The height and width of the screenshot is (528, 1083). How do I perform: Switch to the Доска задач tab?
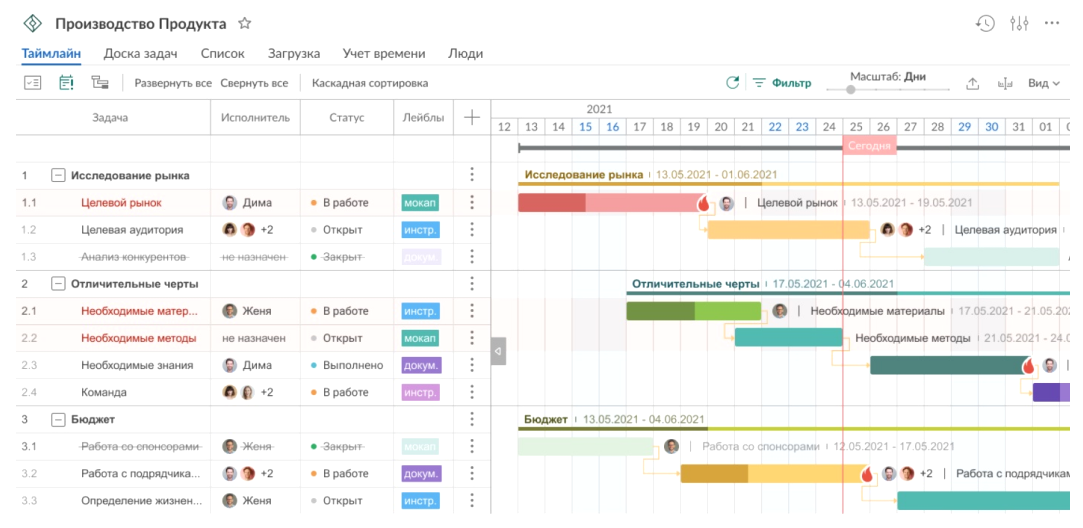(140, 54)
